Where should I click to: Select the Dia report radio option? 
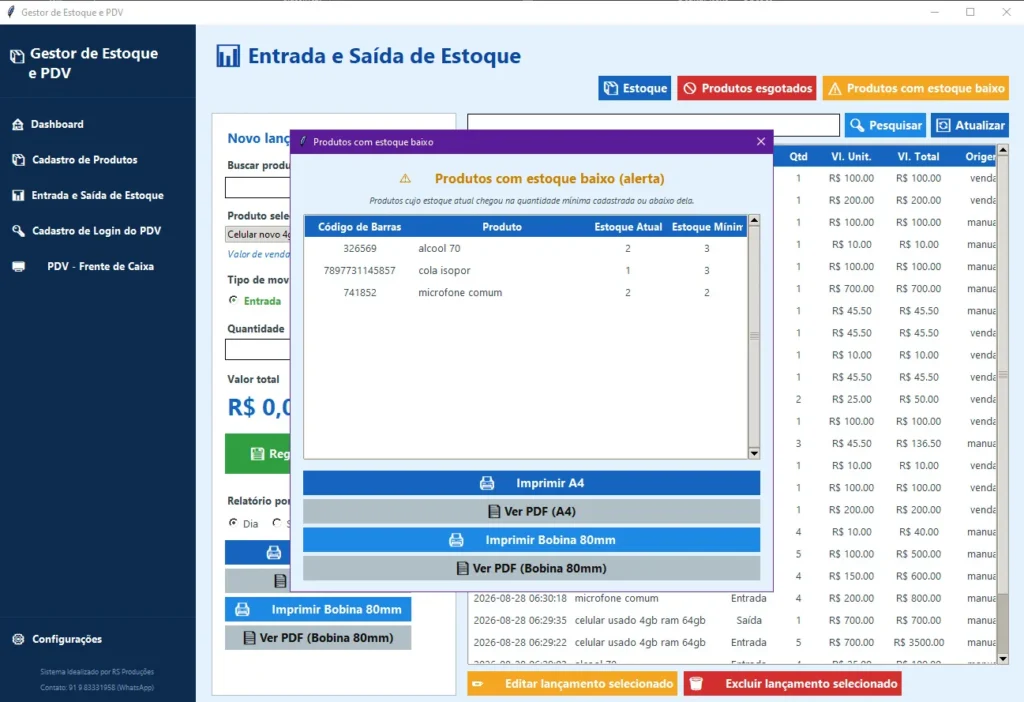point(233,523)
